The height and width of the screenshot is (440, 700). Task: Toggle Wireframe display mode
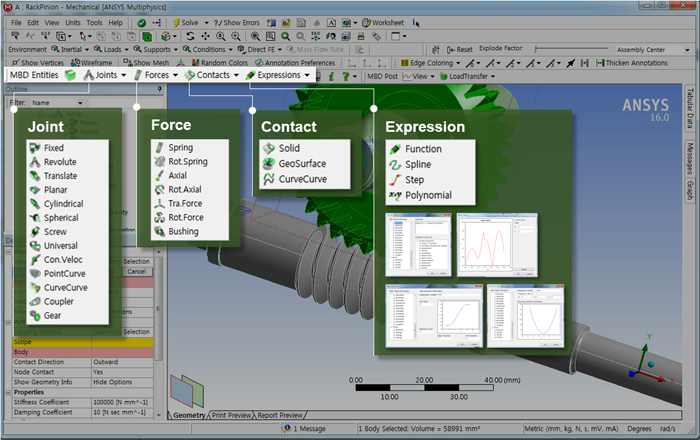(92, 63)
